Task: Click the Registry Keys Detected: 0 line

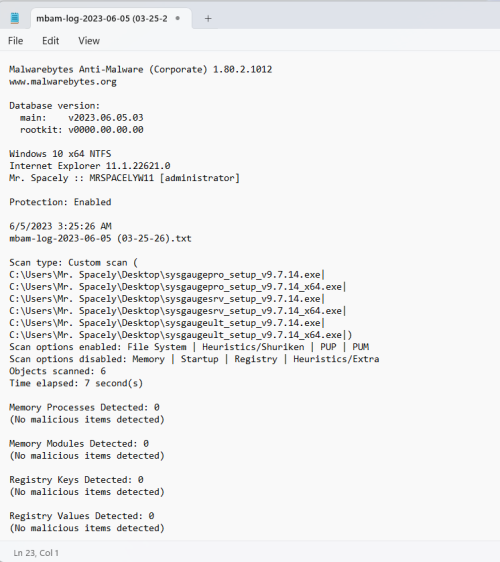Action: (x=76, y=480)
